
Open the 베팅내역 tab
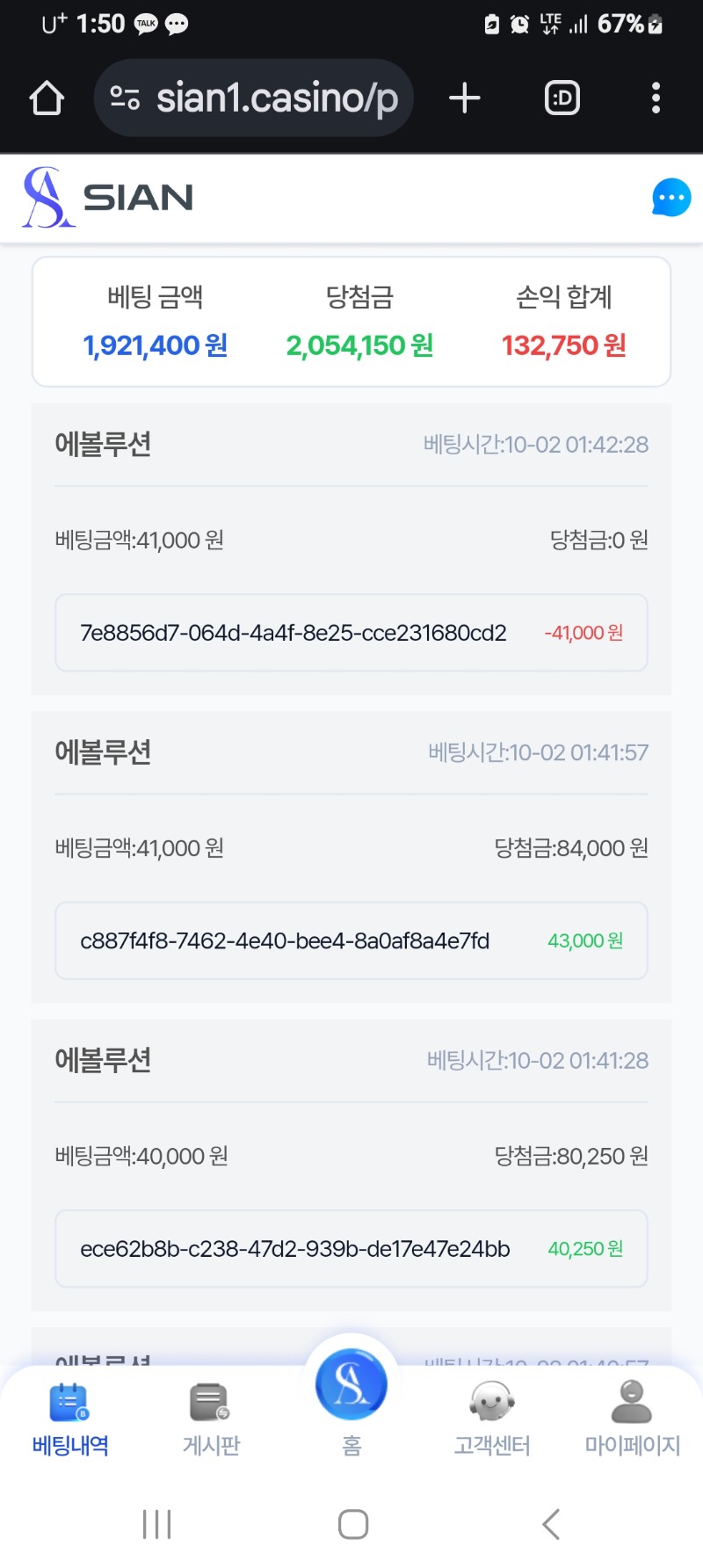[x=70, y=1419]
